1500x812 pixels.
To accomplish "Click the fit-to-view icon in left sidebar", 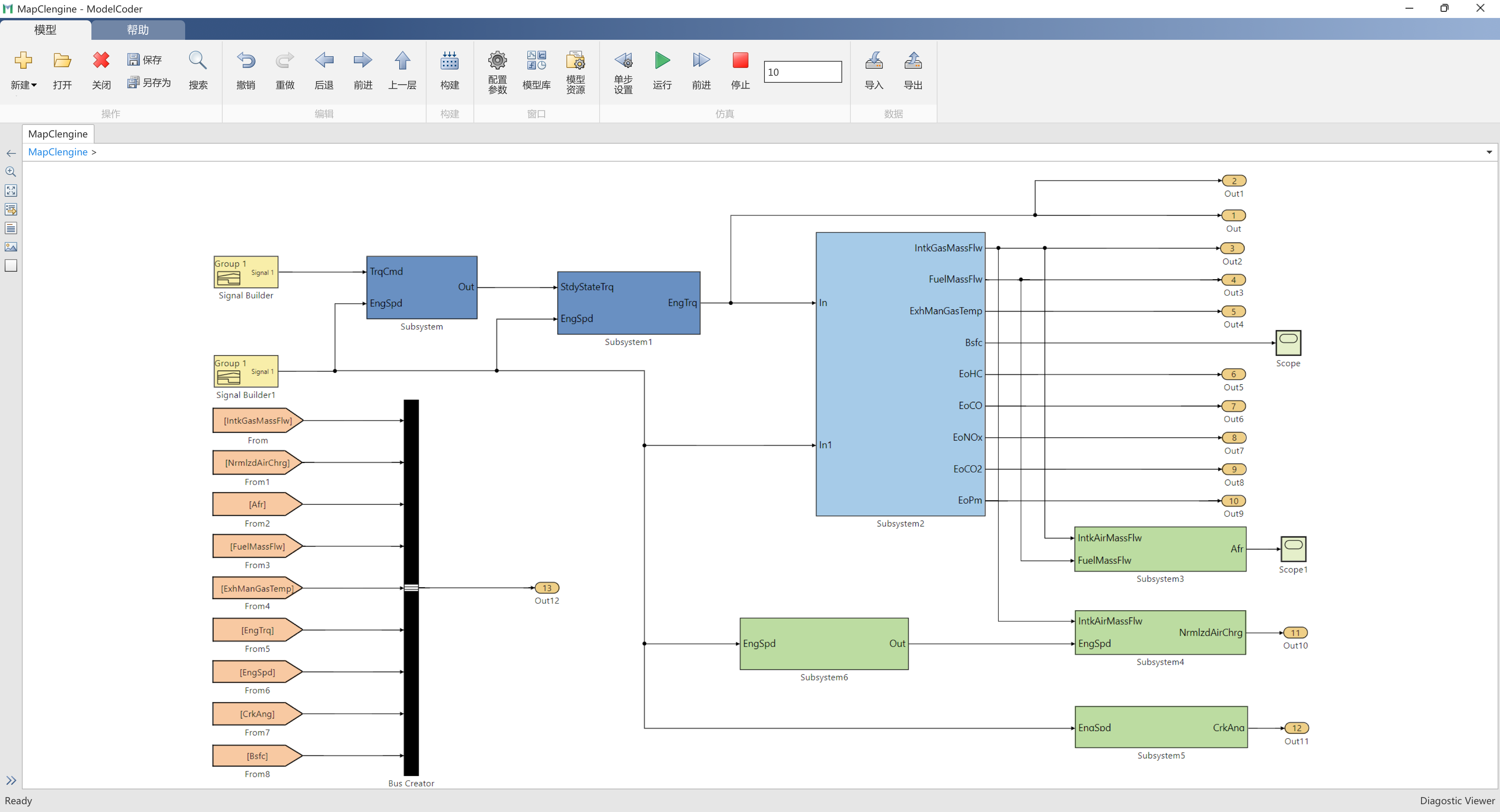I will (x=11, y=191).
